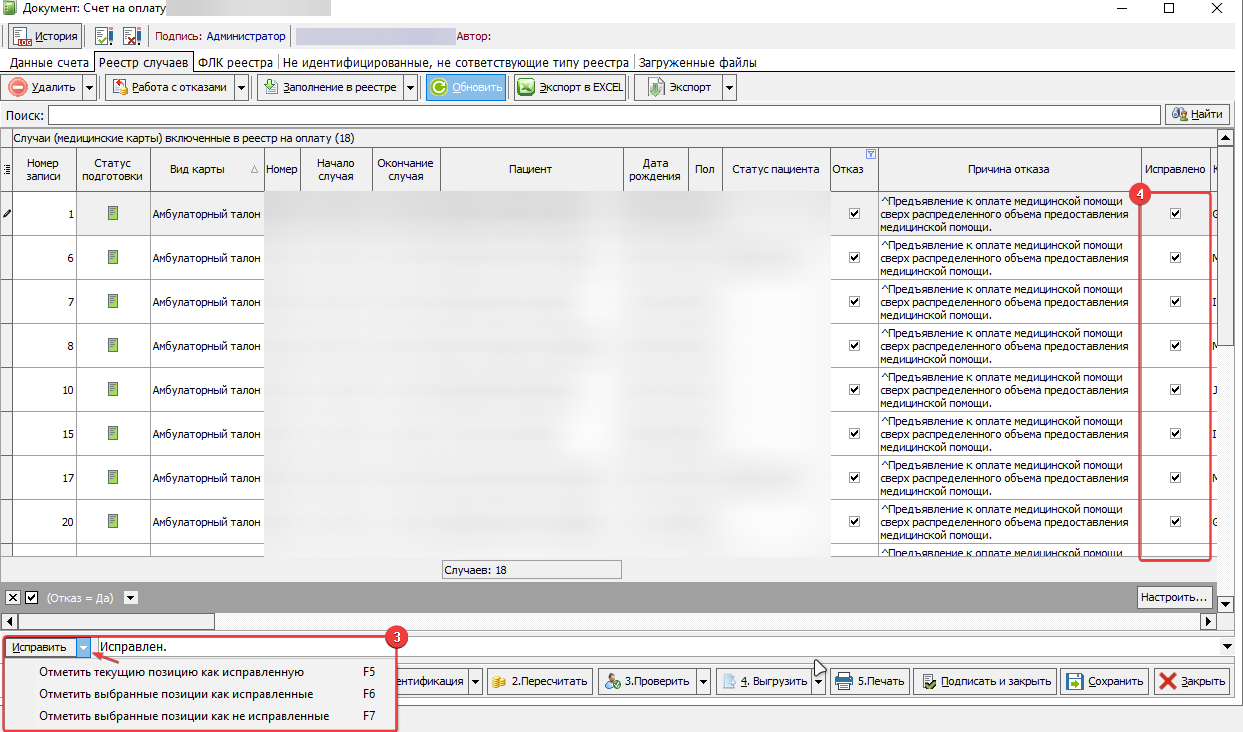Toggle the Отказ = Да filter checkbox
Viewport: 1243px width, 732px height.
(31, 597)
